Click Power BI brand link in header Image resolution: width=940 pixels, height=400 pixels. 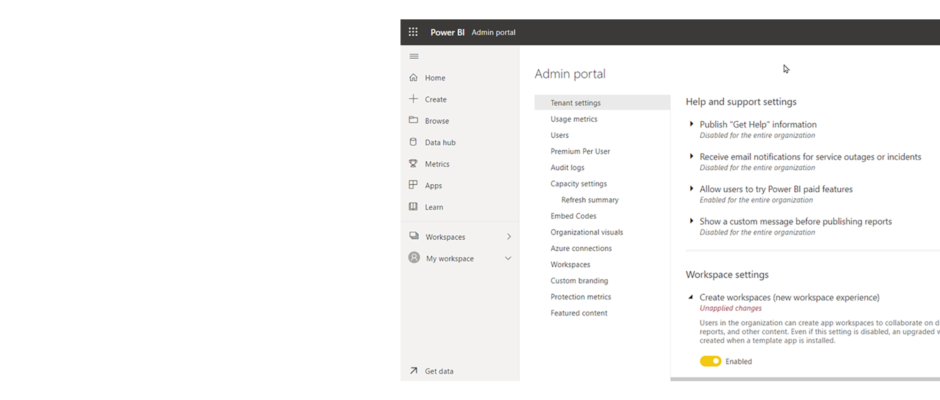[447, 32]
